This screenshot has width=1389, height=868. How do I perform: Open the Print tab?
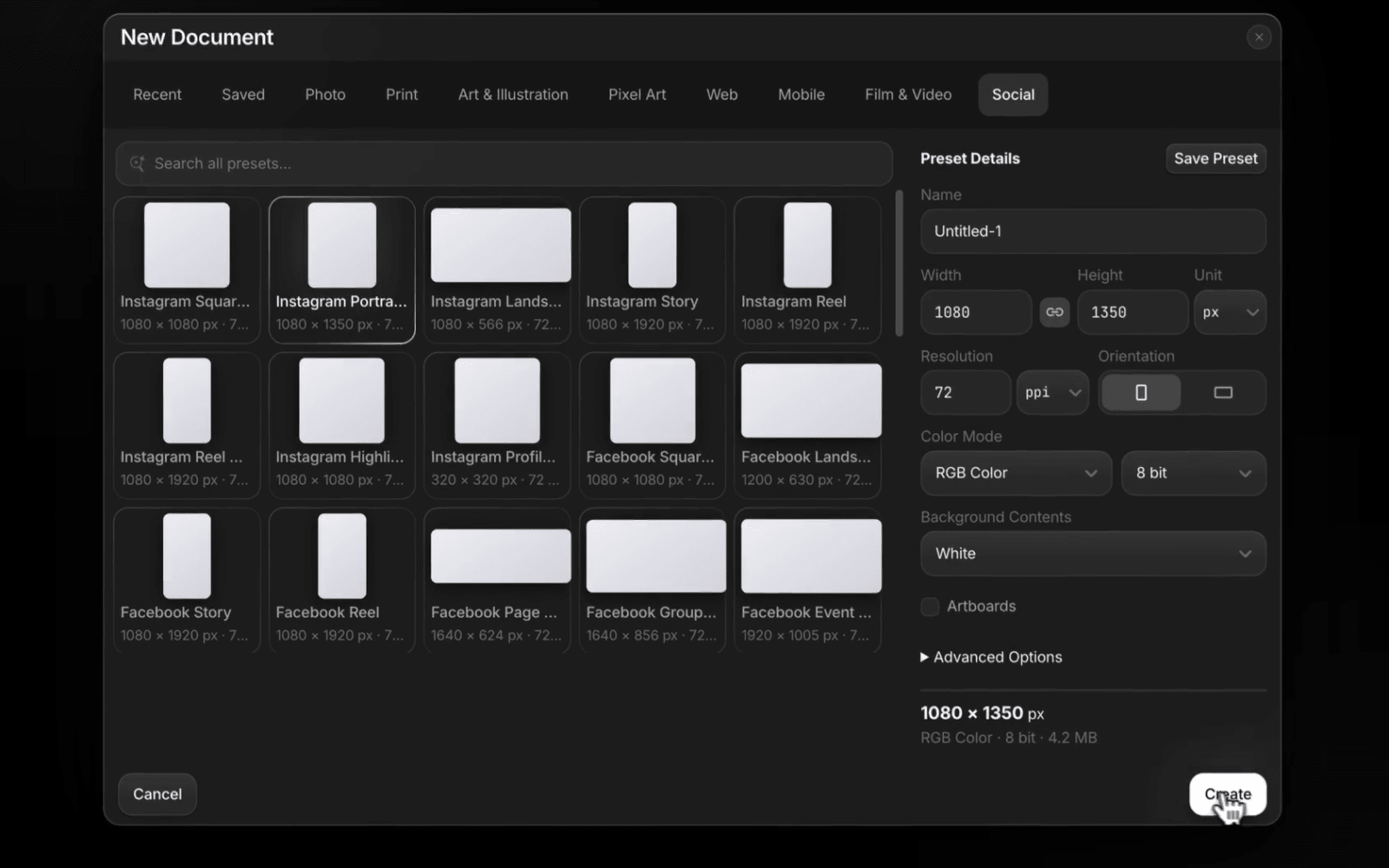(x=402, y=95)
